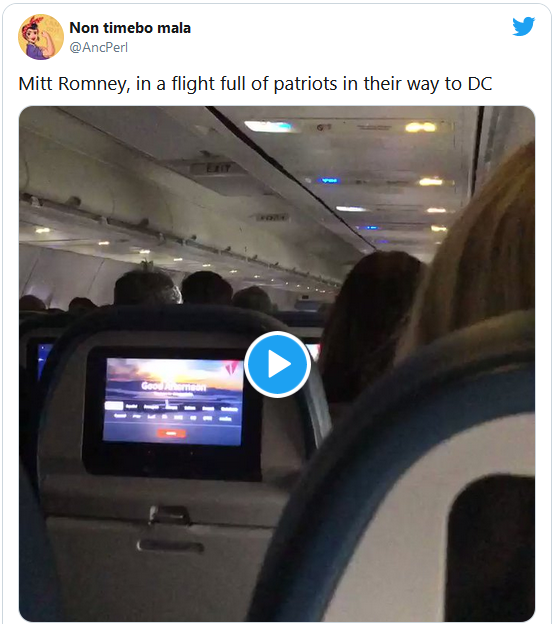Open the @AncPerl handle link
This screenshot has width=556, height=624.
pos(99,47)
